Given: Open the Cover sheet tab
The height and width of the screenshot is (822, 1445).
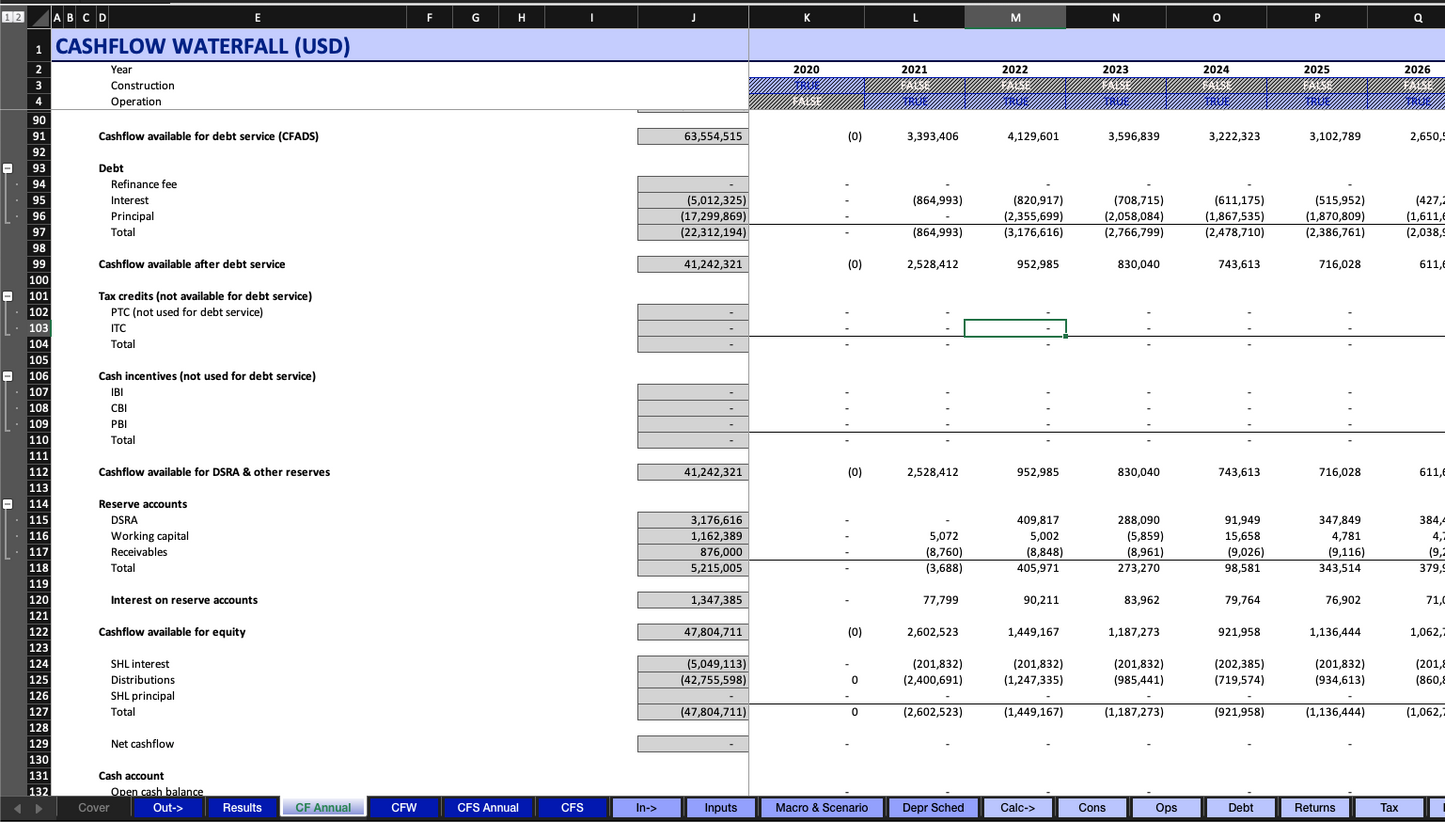Looking at the screenshot, I should coord(94,807).
